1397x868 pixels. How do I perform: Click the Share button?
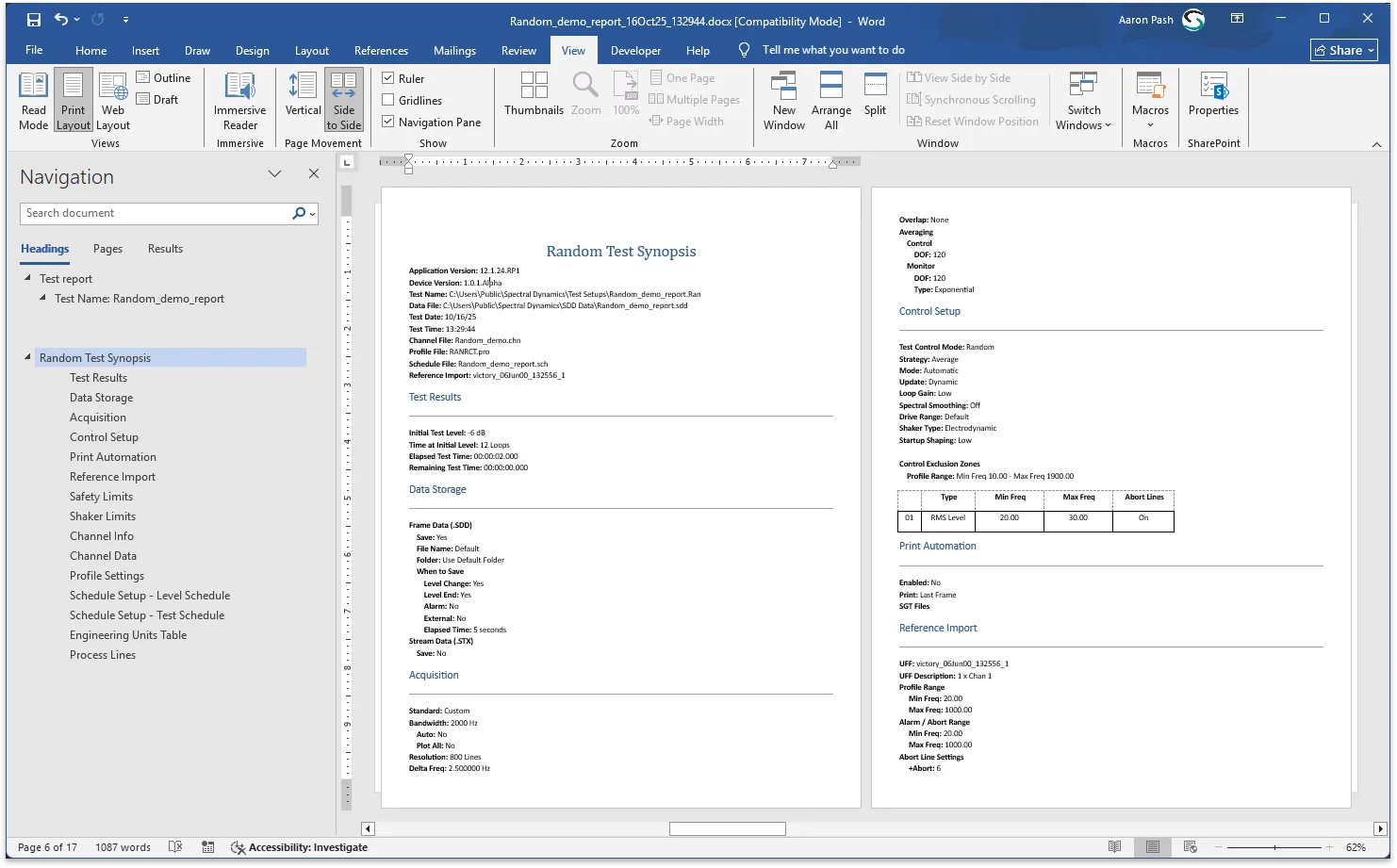1342,50
